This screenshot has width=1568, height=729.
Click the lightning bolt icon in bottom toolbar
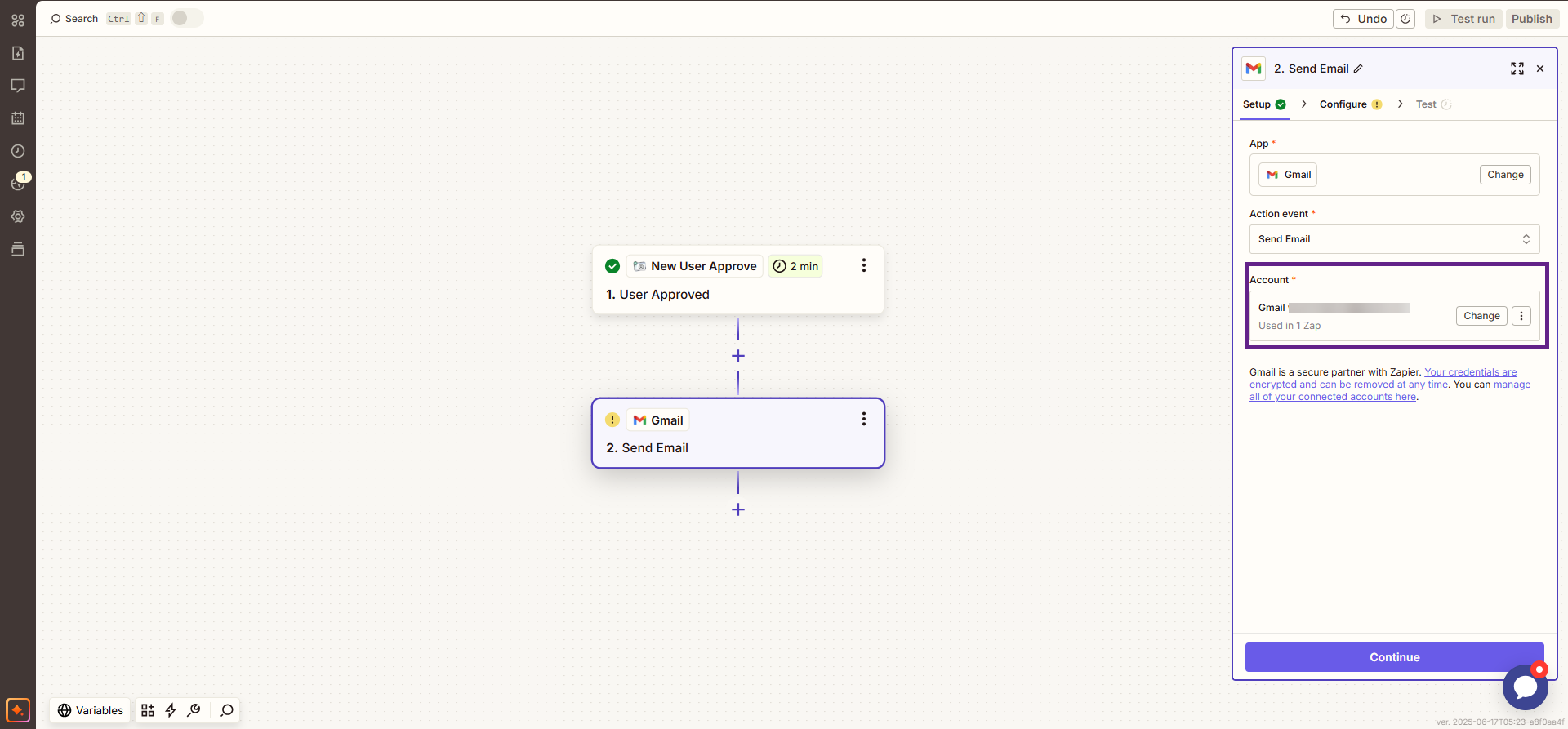point(171,710)
